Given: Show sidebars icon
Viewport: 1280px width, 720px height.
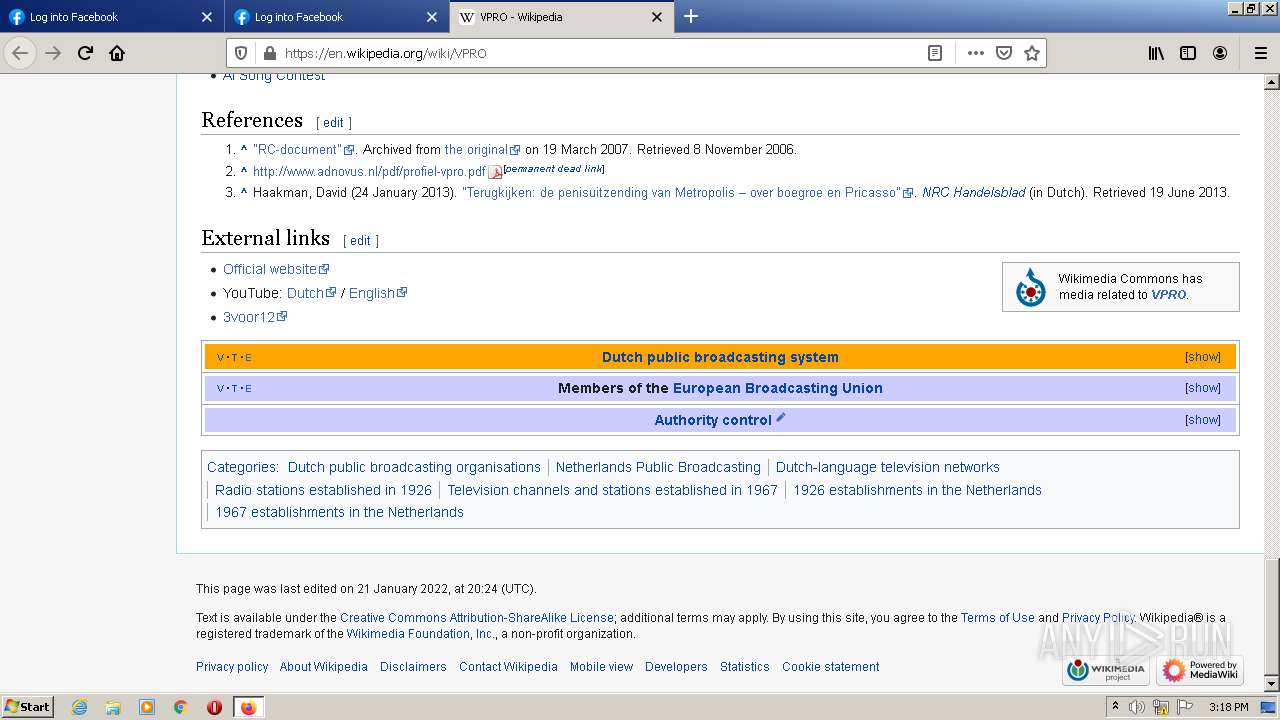Looking at the screenshot, I should tap(1188, 53).
